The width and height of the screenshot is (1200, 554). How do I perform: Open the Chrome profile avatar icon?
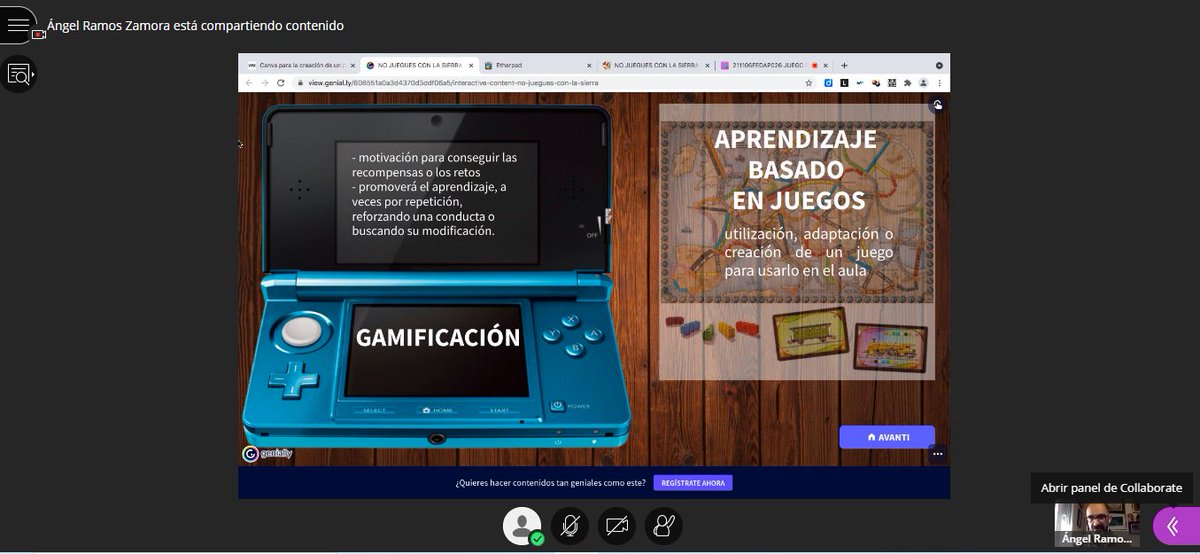coord(923,83)
